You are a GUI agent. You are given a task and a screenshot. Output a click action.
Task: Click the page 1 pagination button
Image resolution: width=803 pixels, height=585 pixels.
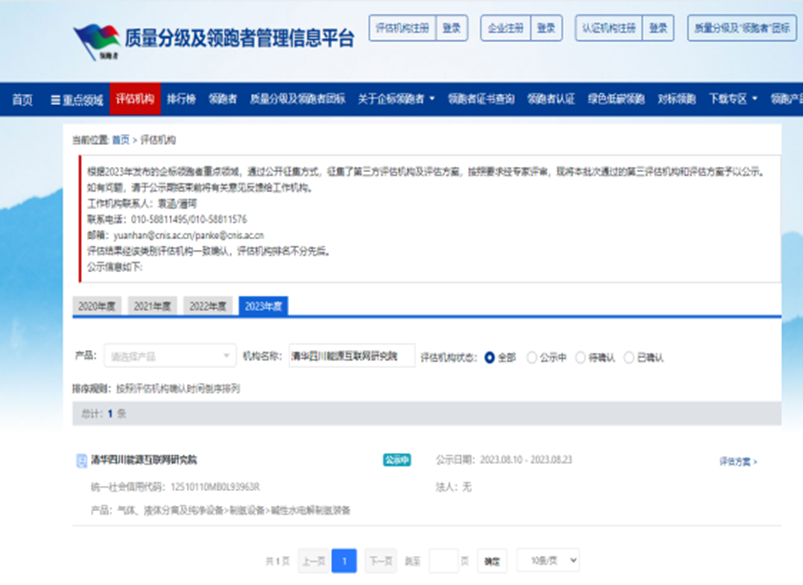tap(344, 561)
